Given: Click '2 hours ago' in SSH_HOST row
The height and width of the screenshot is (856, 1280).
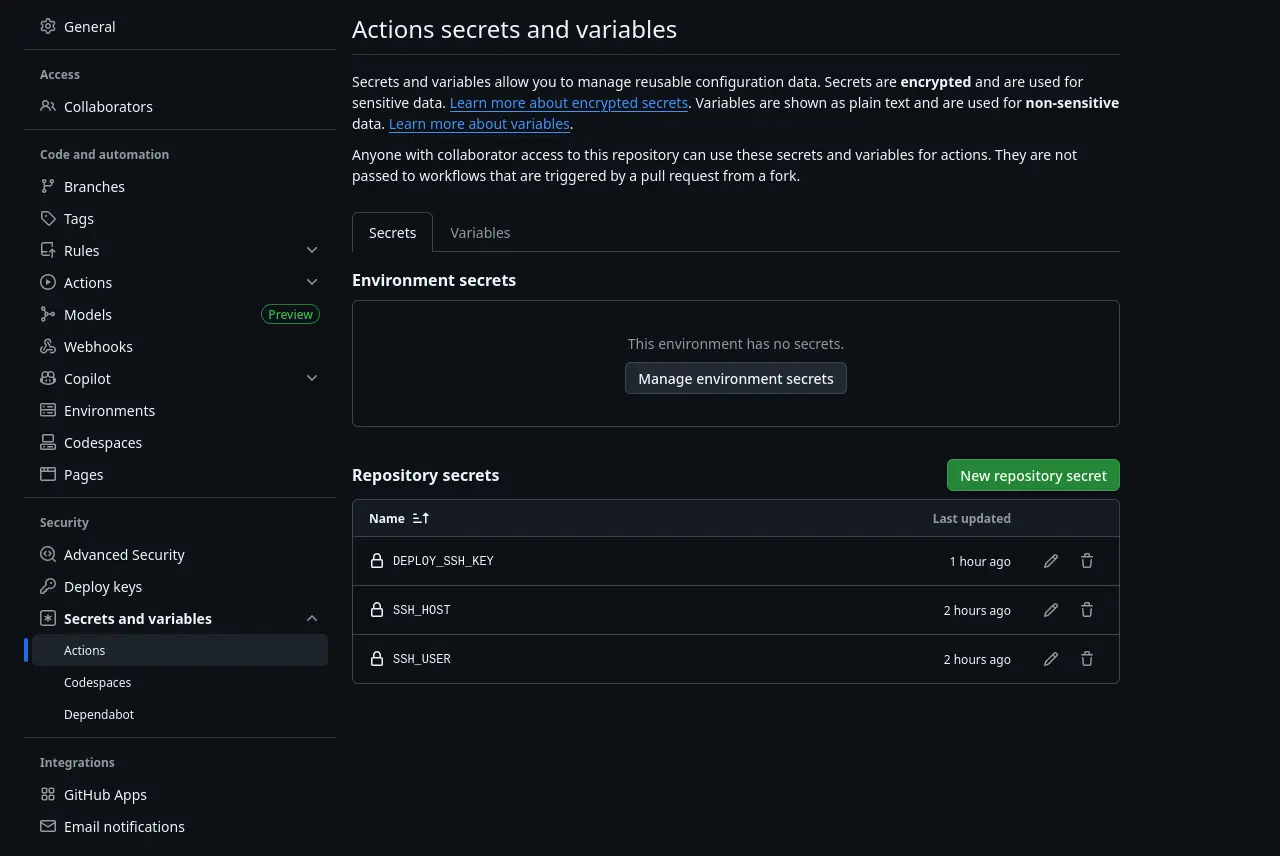Looking at the screenshot, I should click(x=977, y=610).
